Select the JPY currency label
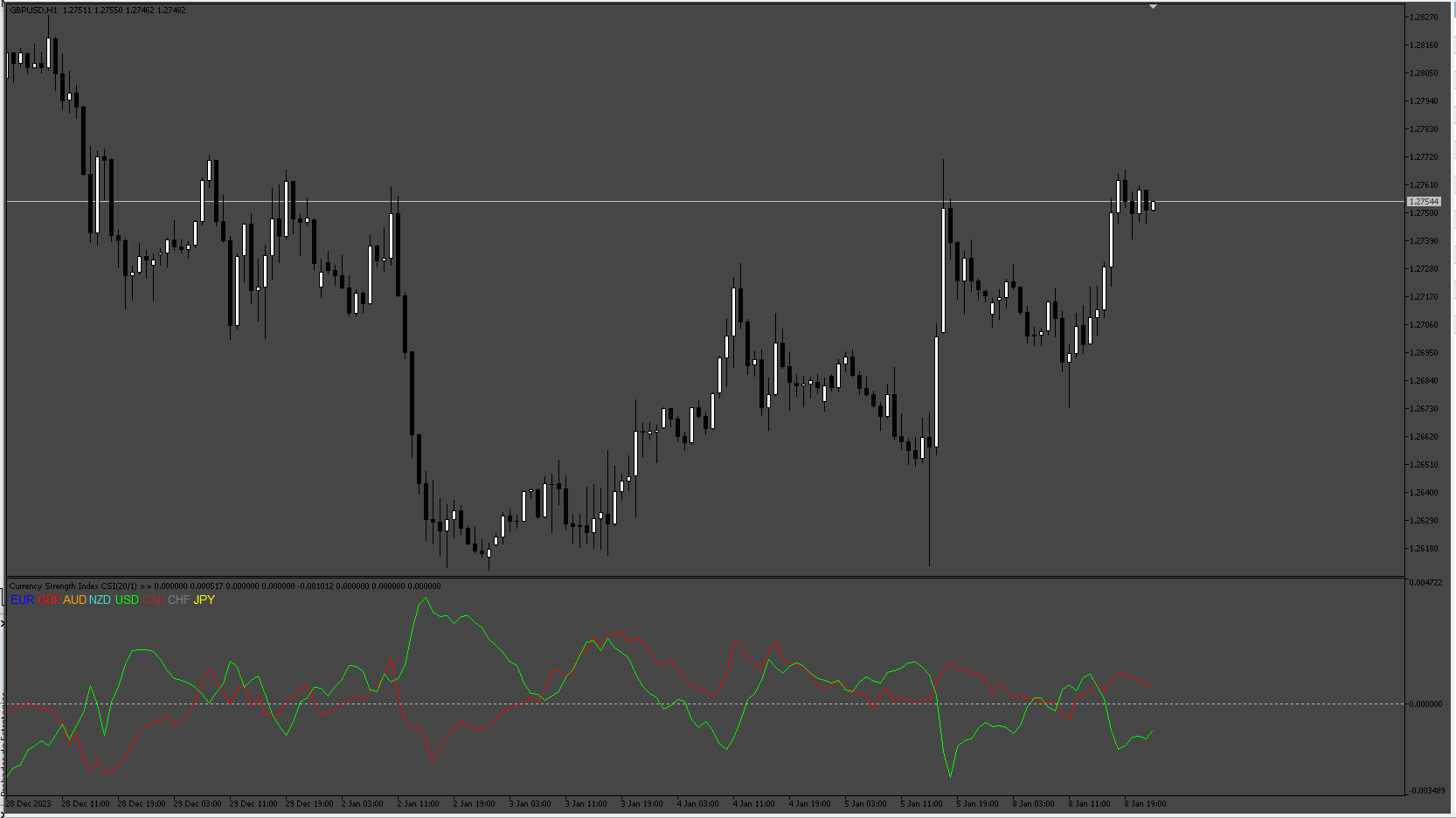Screen dimensions: 1456x818 coord(204,600)
